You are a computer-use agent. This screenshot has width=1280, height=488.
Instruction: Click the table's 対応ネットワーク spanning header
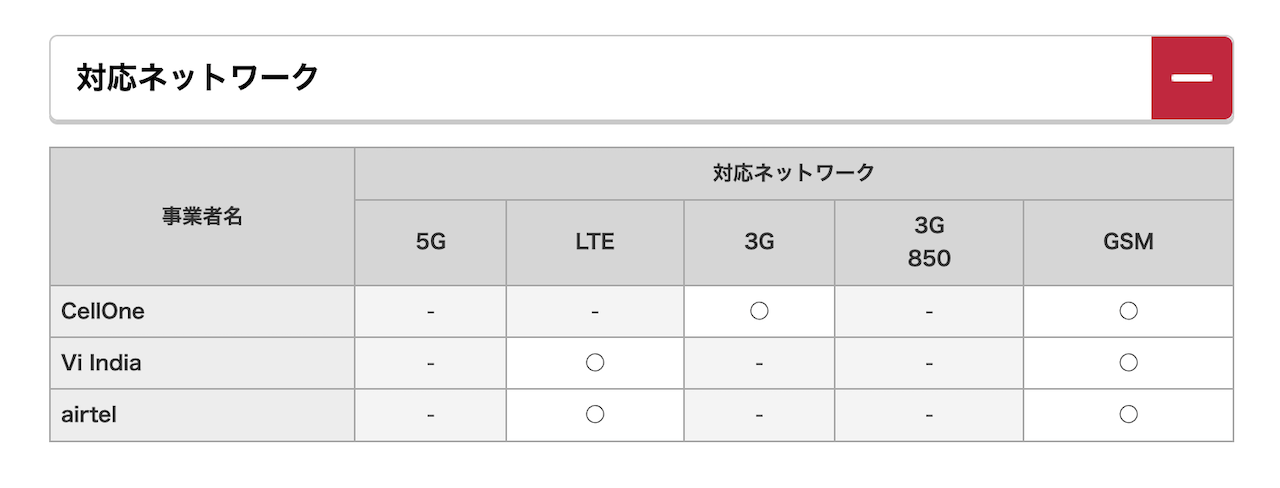click(794, 174)
